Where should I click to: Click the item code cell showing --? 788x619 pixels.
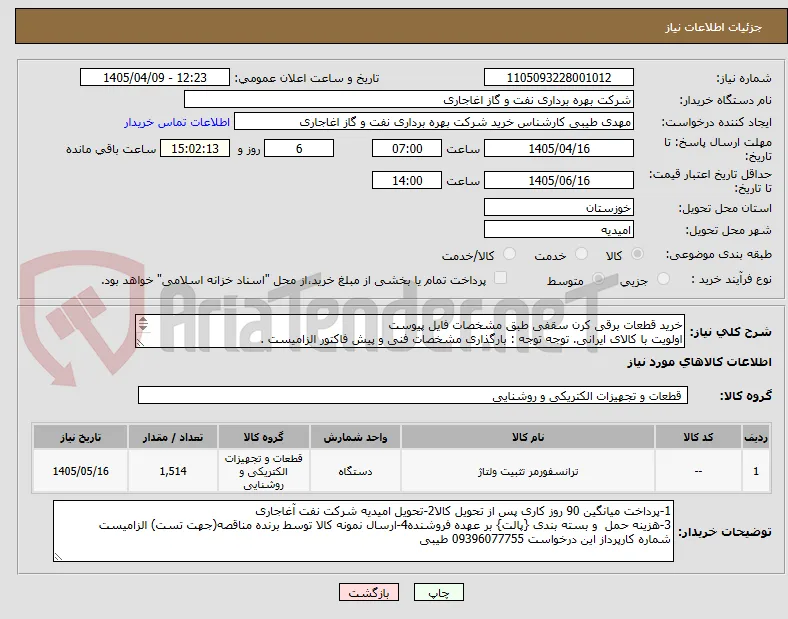point(698,471)
